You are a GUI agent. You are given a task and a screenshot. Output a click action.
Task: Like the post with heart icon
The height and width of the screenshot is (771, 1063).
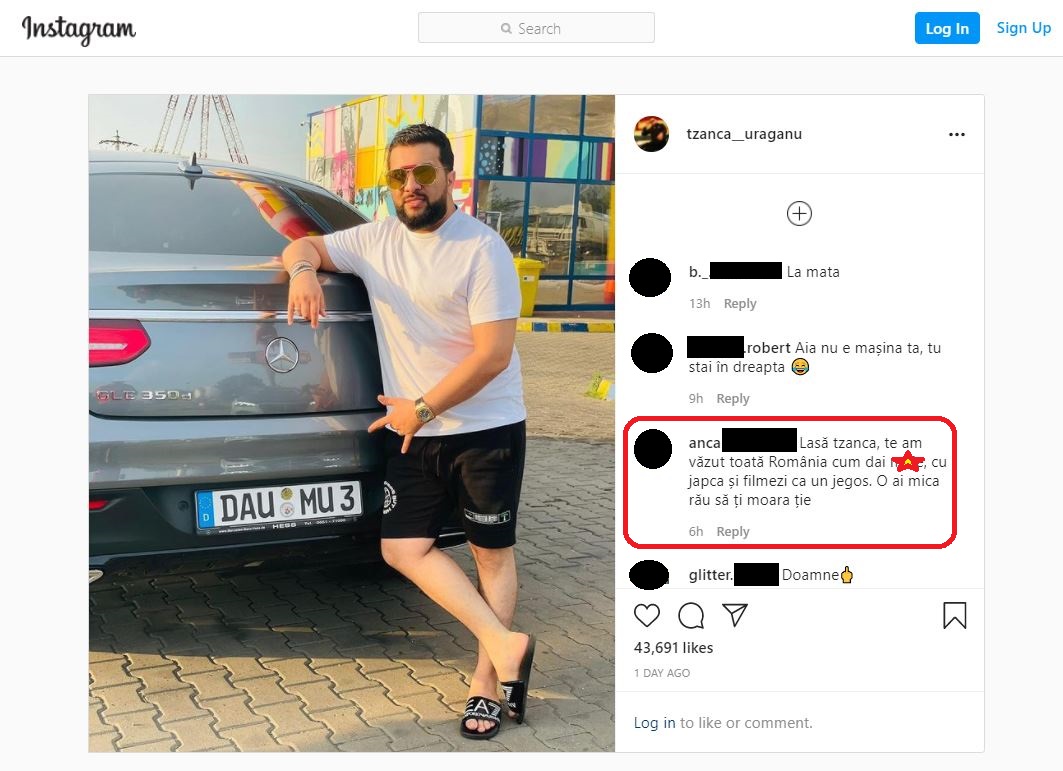(x=647, y=615)
